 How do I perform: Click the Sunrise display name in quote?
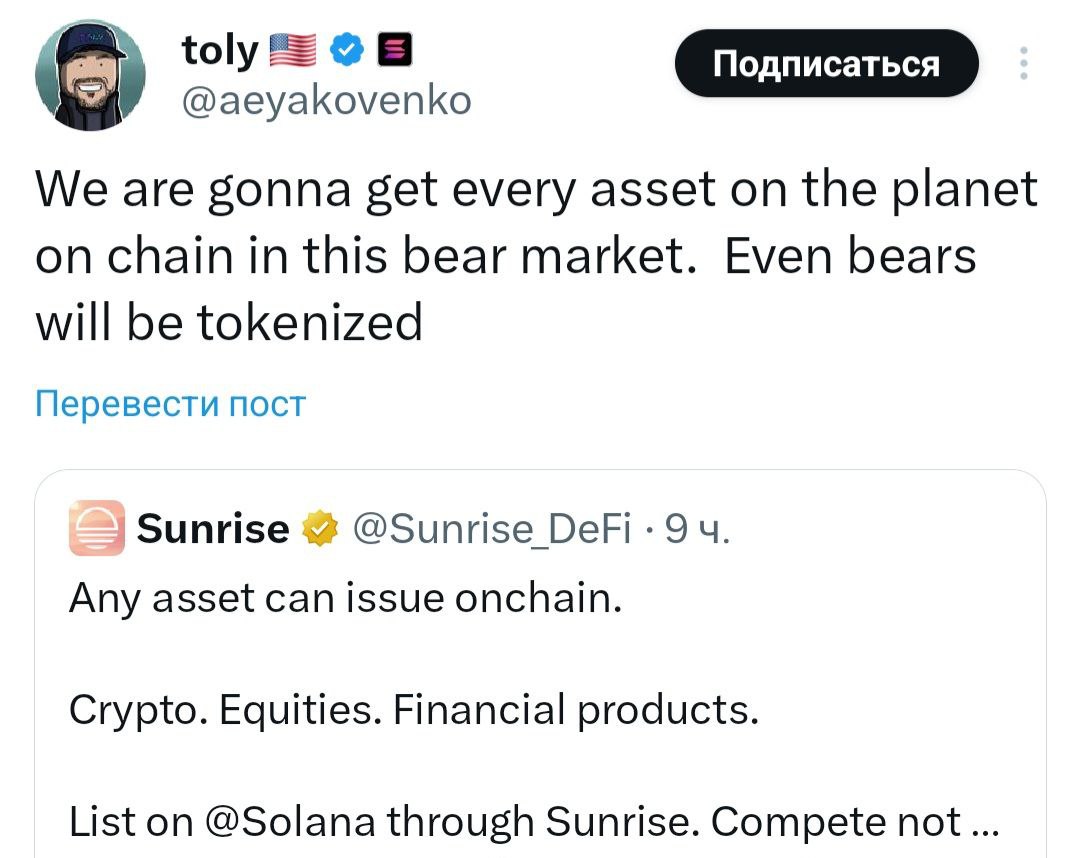[212, 528]
